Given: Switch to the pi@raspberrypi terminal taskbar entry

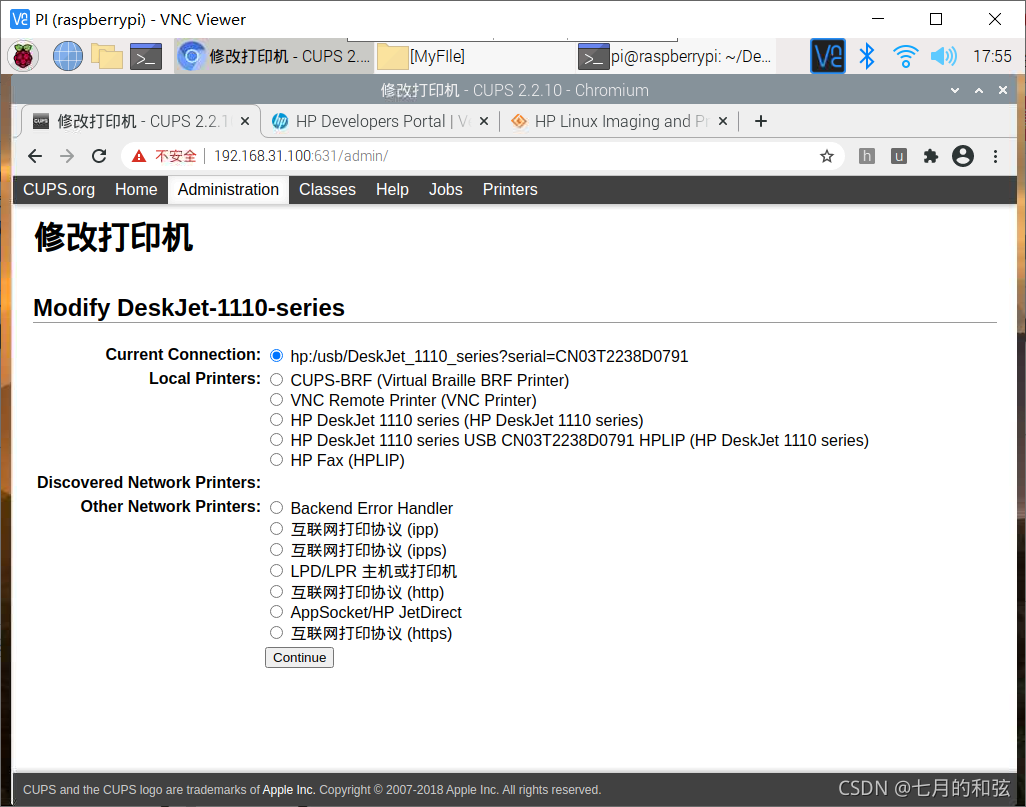Looking at the screenshot, I should pos(675,56).
